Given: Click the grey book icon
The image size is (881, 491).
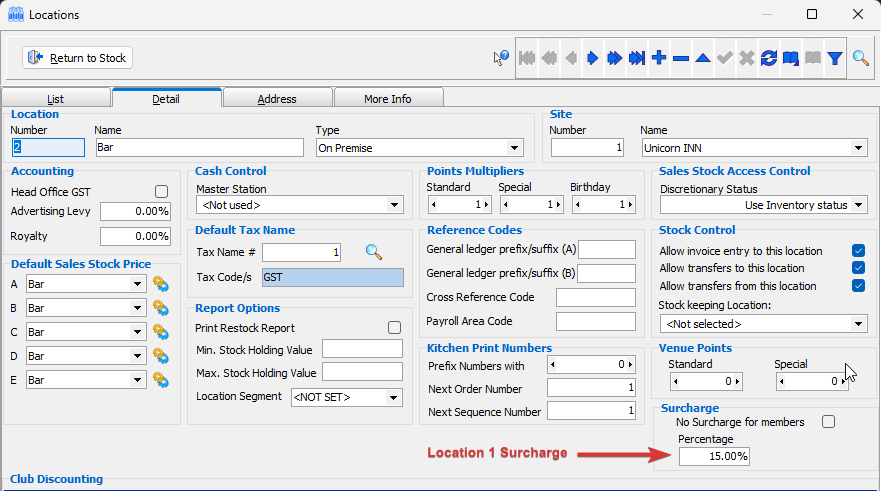Looking at the screenshot, I should 813,58.
